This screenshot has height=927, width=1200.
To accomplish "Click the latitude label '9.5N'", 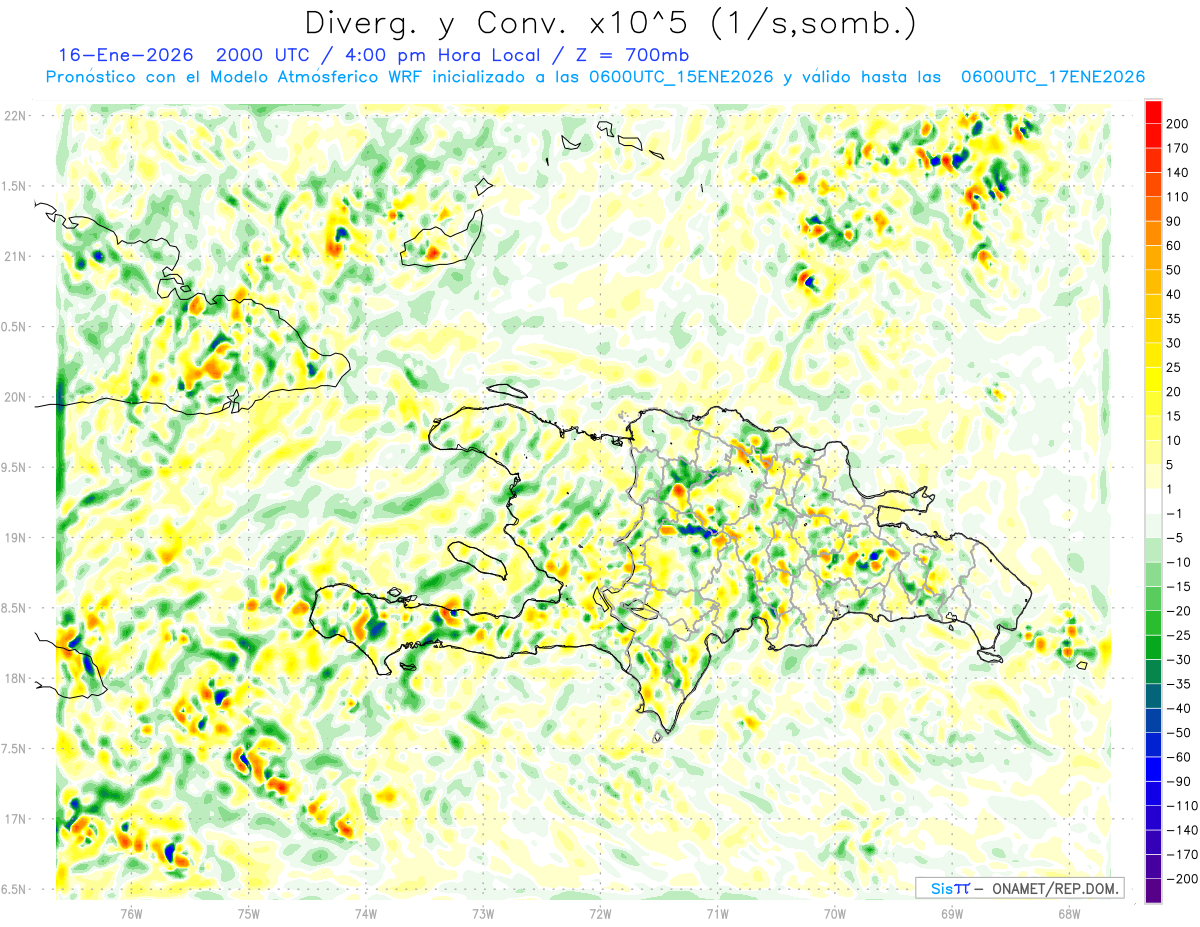I will tap(15, 467).
